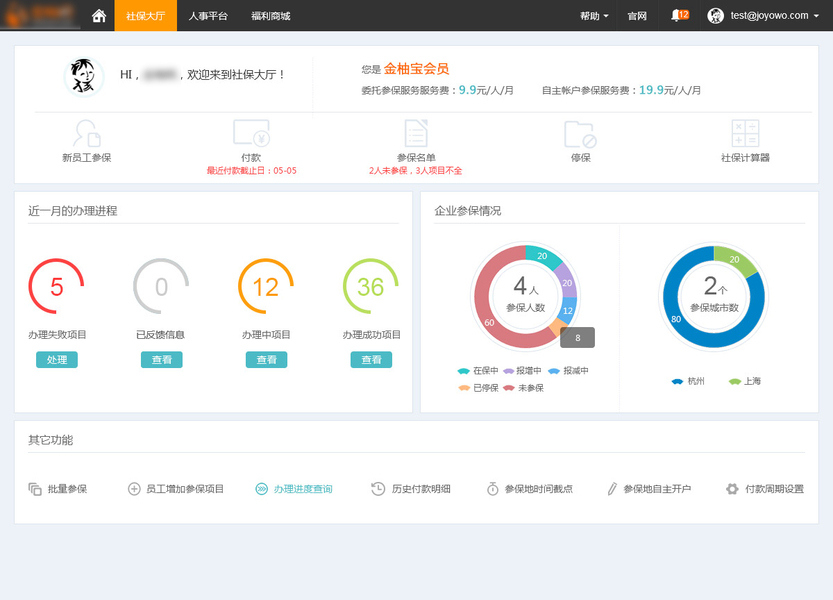Click the 19.9 自主帐户参保服务费 price
Viewport: 833px width, 600px height.
tap(651, 90)
